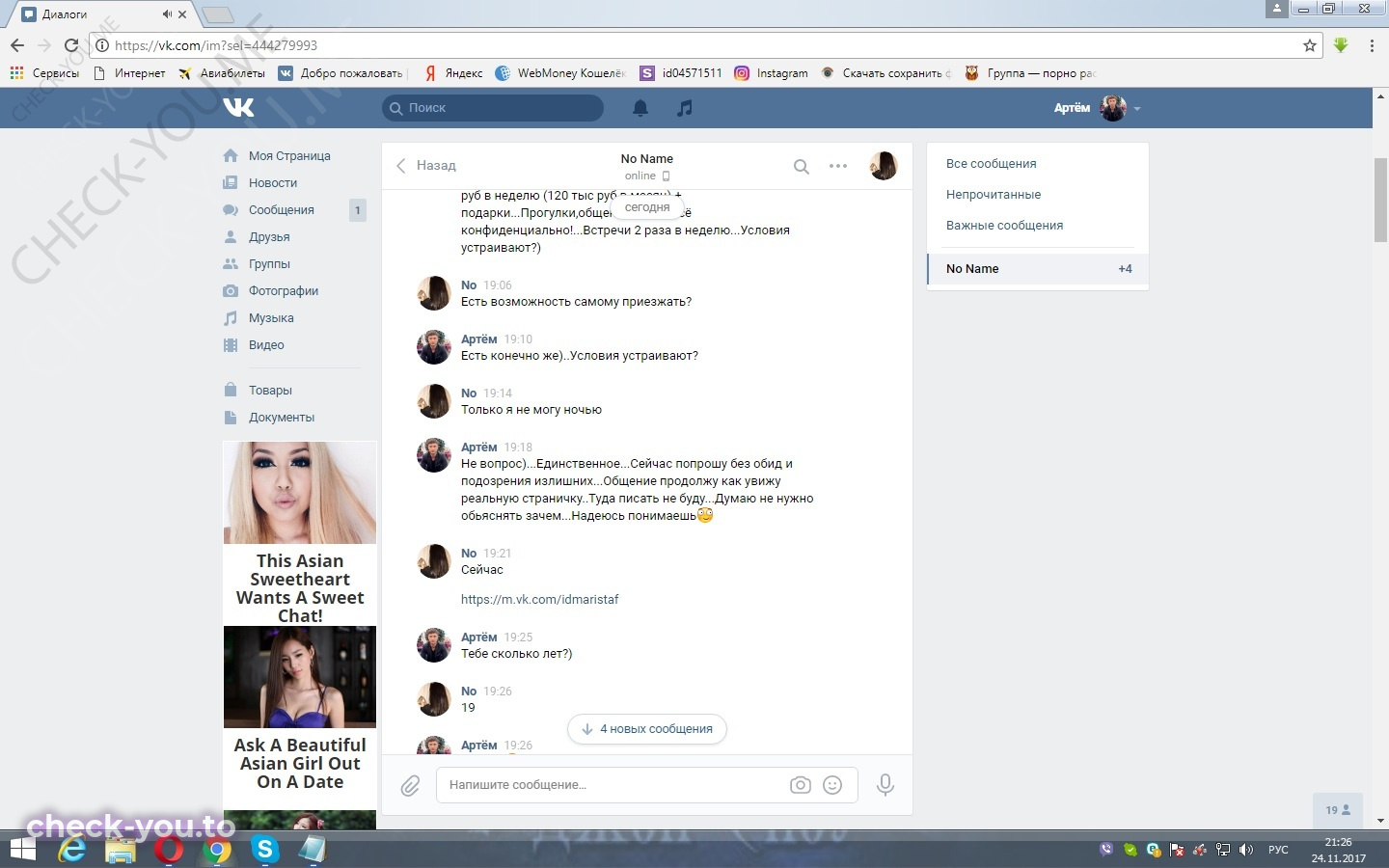Screen dimensions: 1389x868
Task: Go to Моя Страница home icon
Action: 231,155
